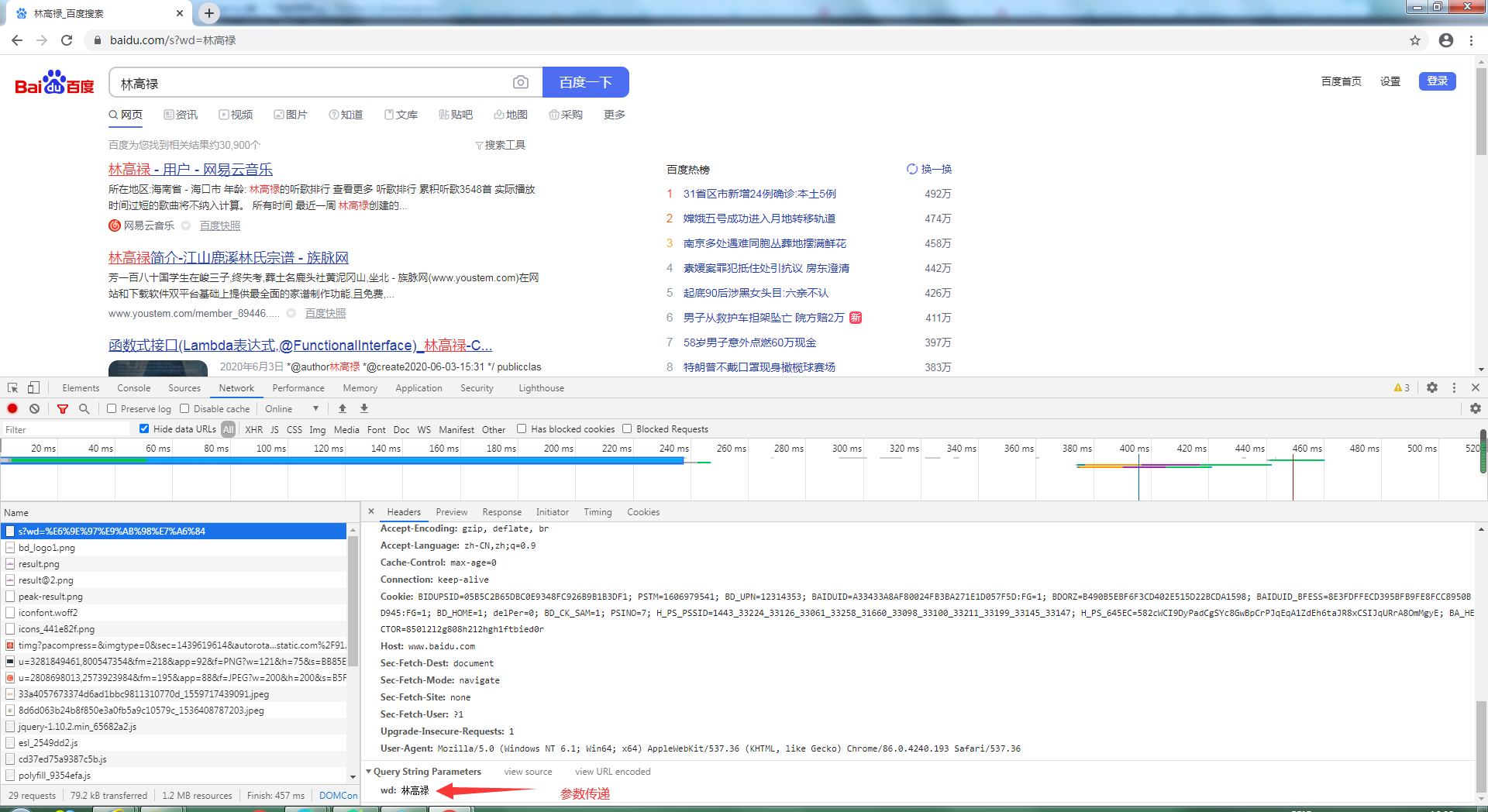1488x812 pixels.
Task: Click view URL encoded link
Action: coord(612,771)
